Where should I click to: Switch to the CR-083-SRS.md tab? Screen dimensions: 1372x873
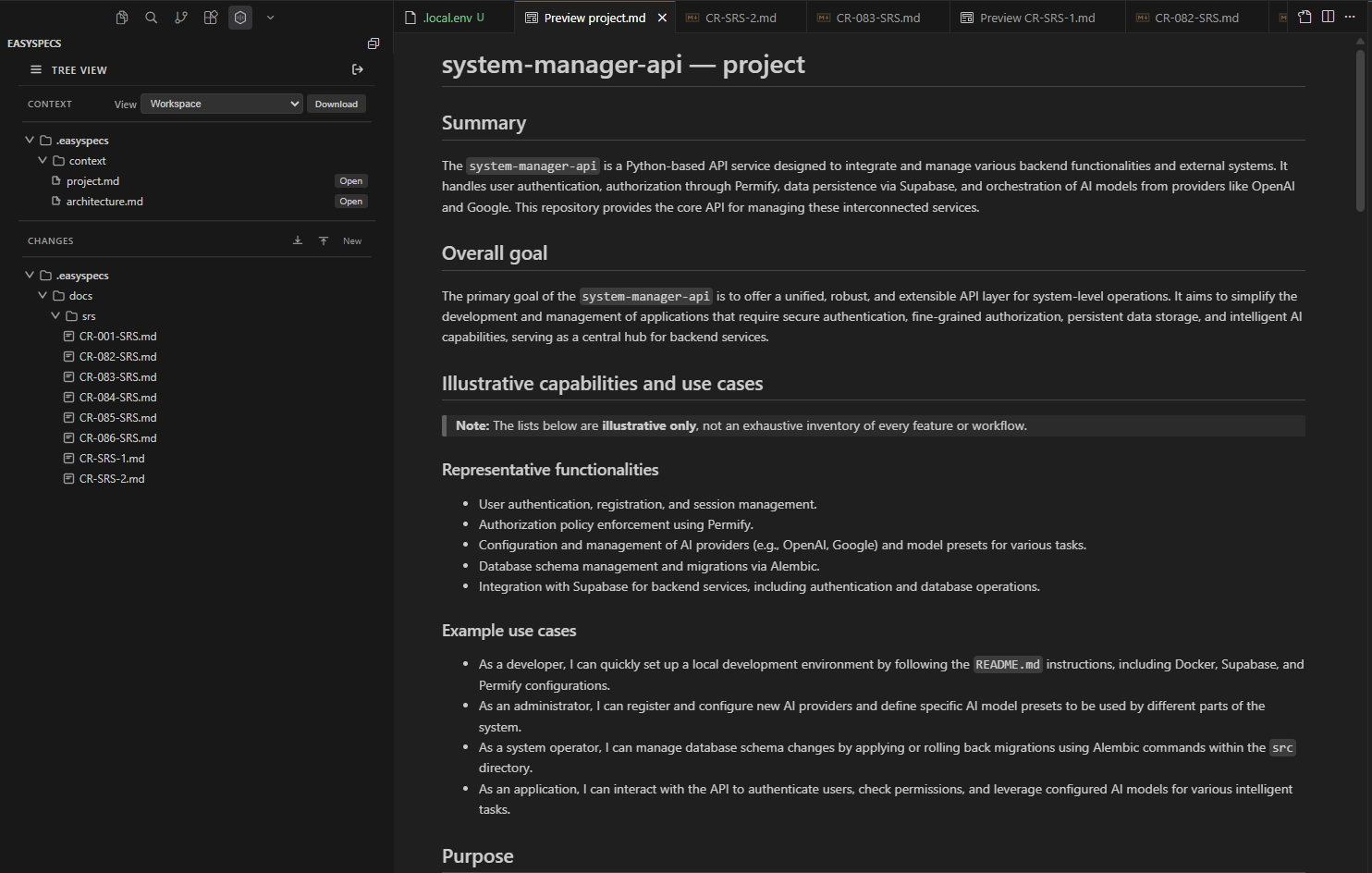[x=877, y=18]
